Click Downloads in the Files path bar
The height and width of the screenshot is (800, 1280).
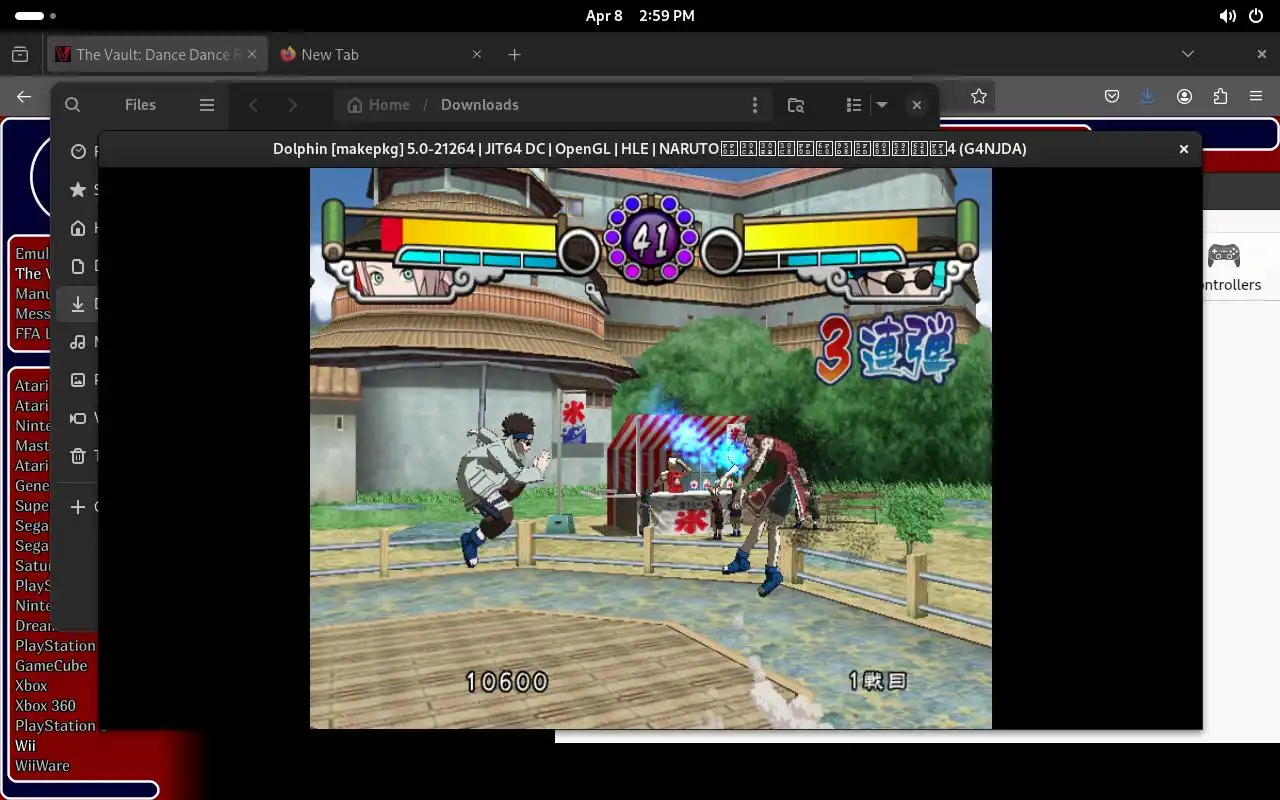[479, 105]
